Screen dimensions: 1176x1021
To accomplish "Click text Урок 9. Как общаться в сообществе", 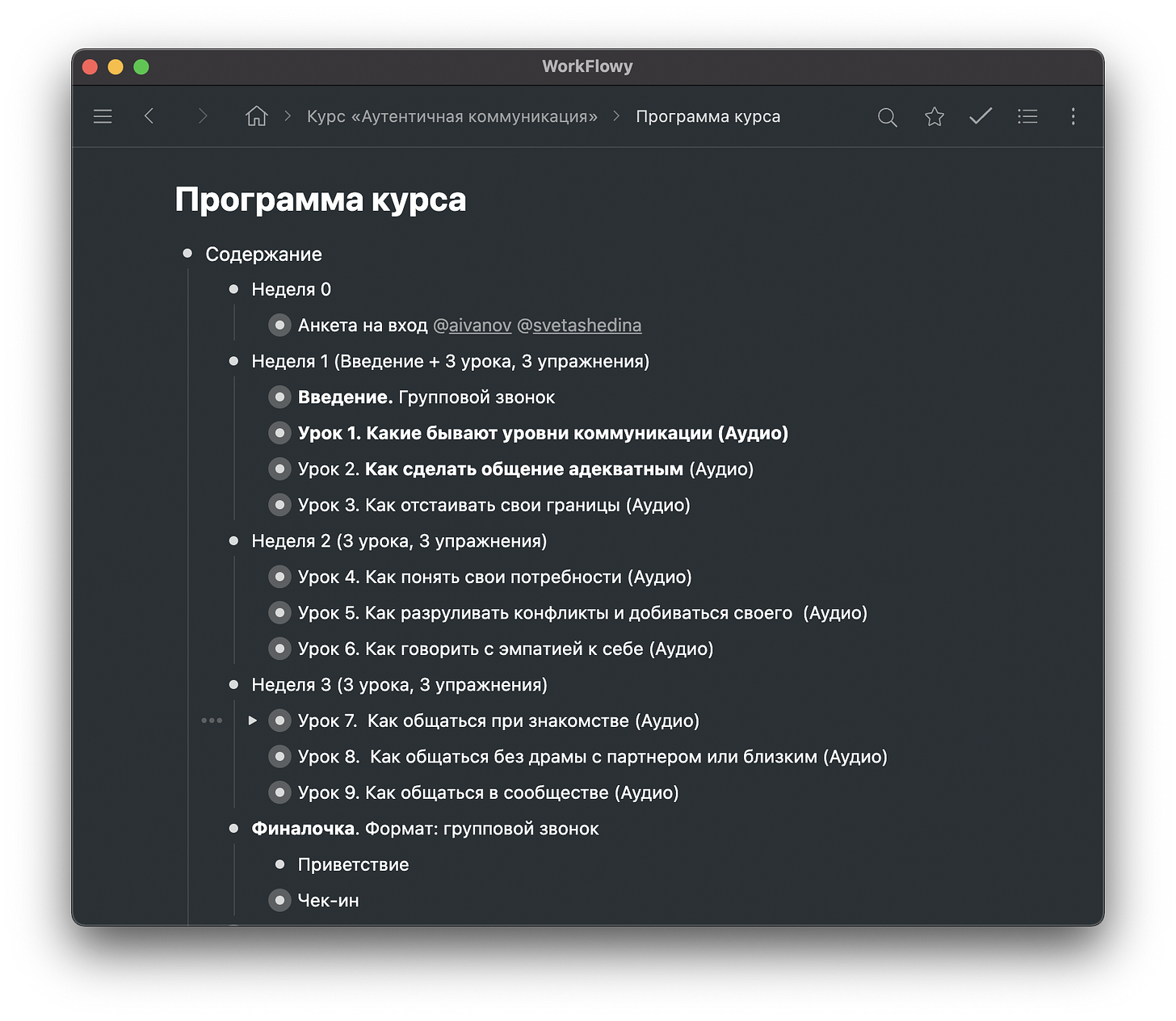I will click(x=489, y=792).
